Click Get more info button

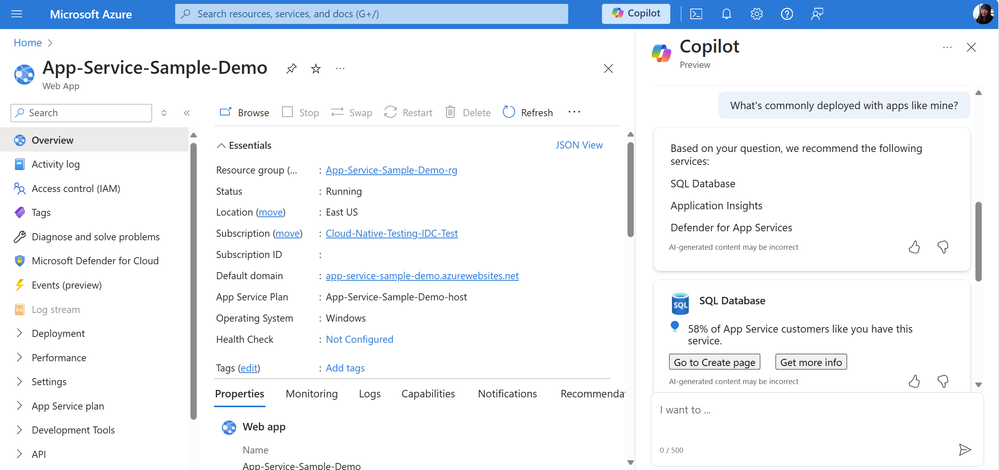pos(811,362)
